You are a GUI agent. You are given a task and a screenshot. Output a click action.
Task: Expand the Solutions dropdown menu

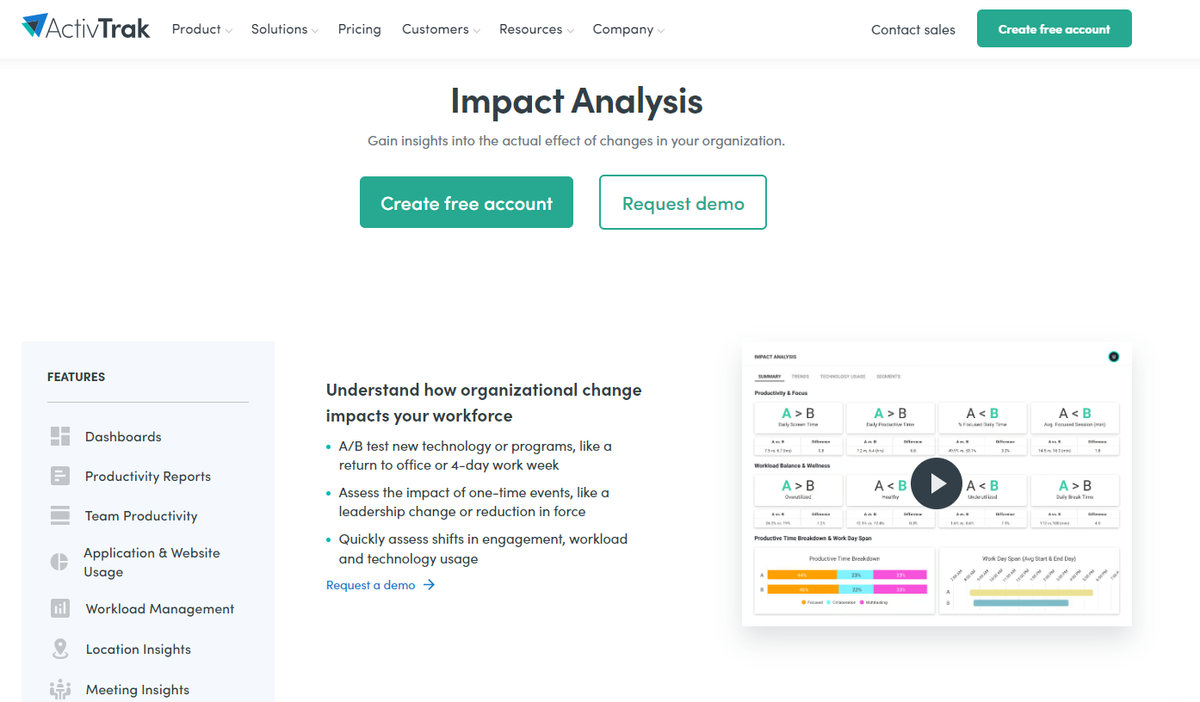(x=284, y=30)
